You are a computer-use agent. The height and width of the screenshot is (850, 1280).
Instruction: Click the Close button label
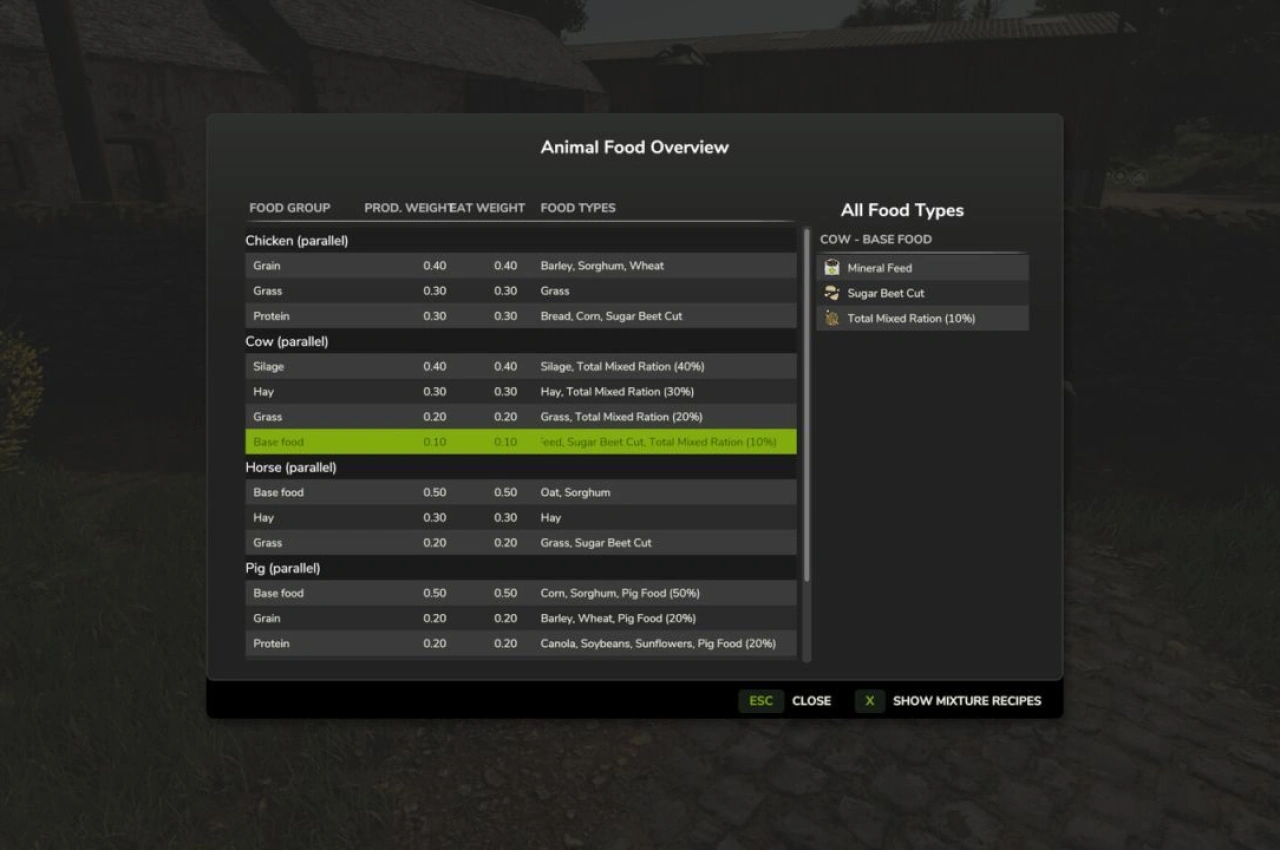[811, 701]
